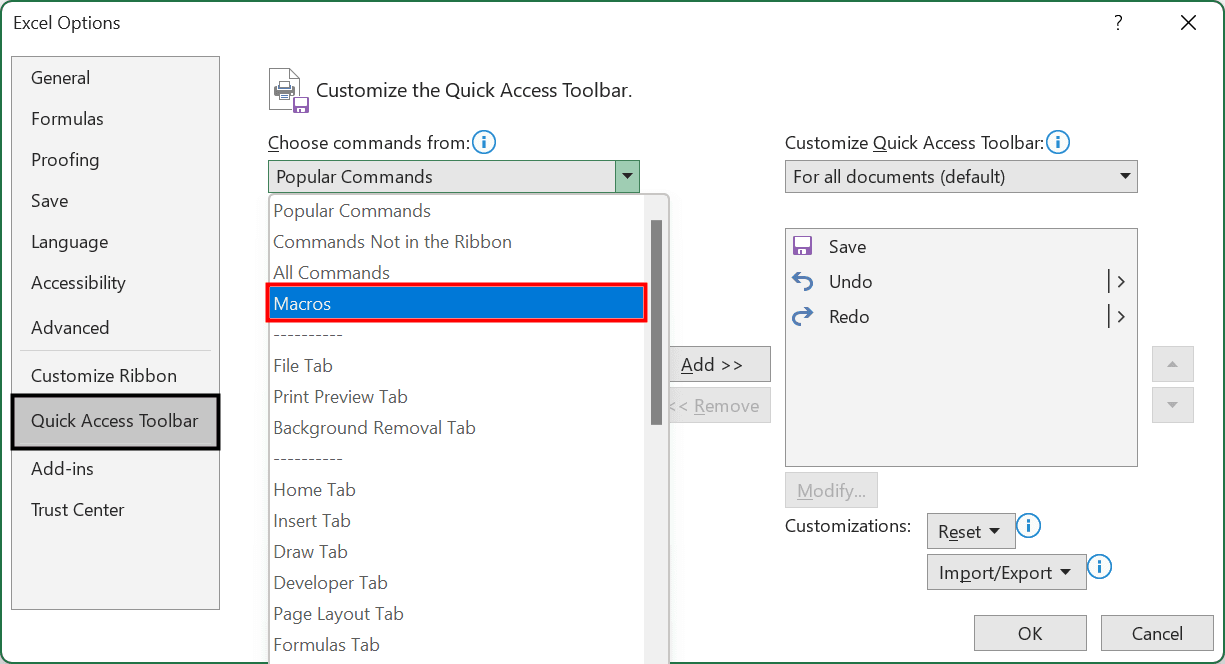Select Undo item in toolbar list
The width and height of the screenshot is (1225, 664).
pyautogui.click(x=961, y=281)
